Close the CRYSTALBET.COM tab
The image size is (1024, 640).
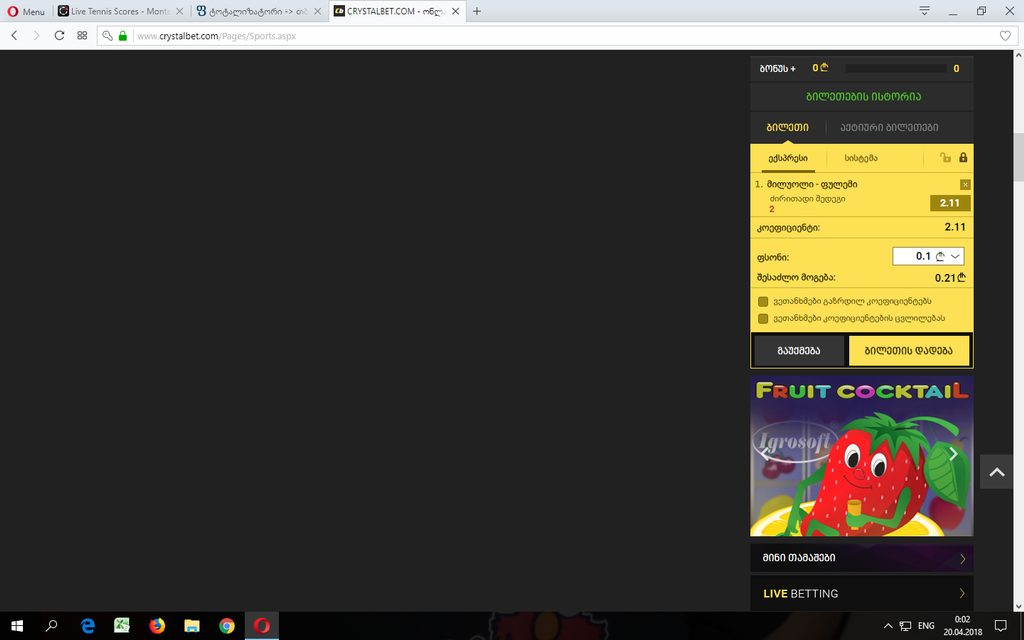(455, 11)
